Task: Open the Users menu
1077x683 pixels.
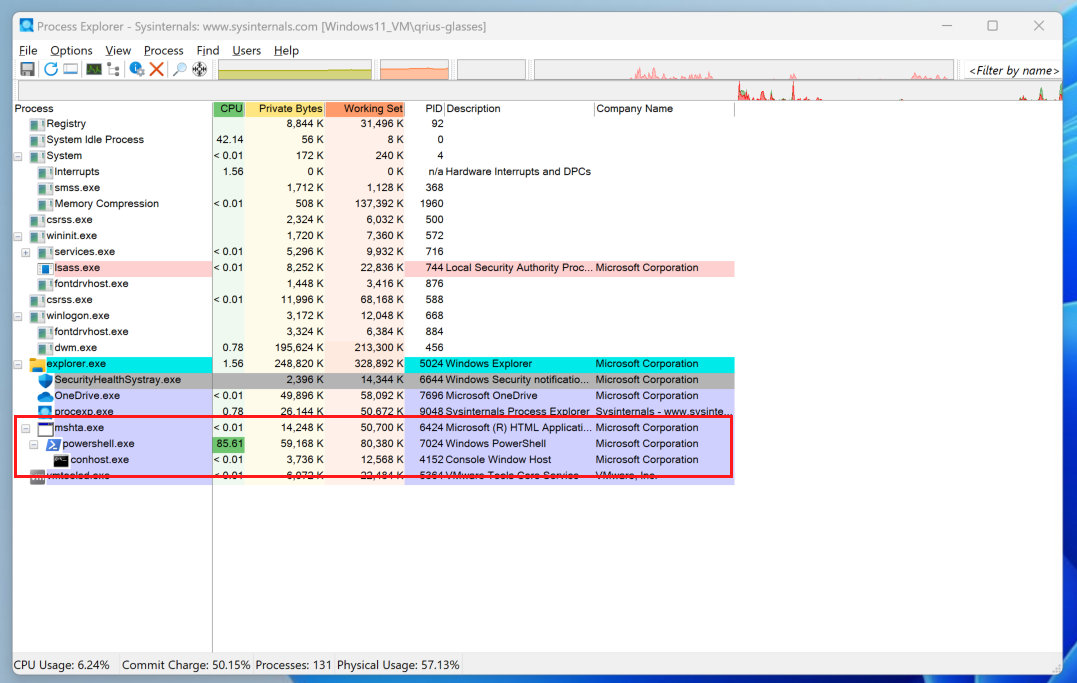Action: point(247,51)
